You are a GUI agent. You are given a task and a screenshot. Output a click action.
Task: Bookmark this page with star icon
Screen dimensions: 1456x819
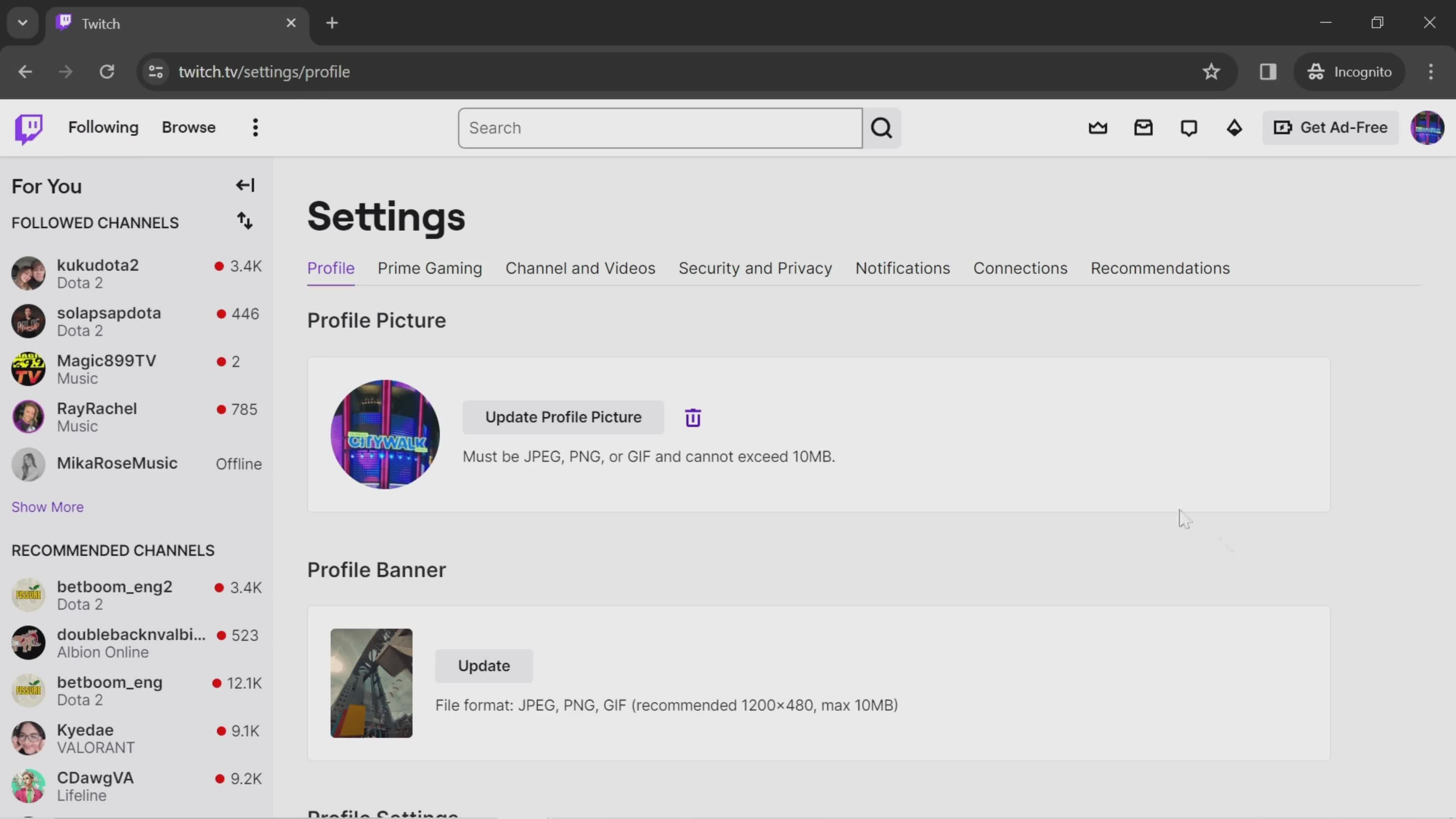[x=1211, y=72]
